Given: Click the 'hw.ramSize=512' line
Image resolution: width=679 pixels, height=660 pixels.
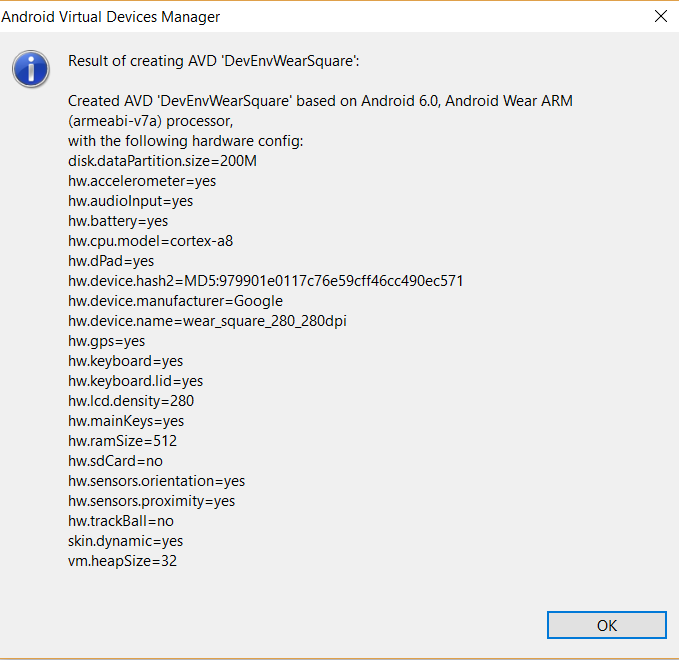Looking at the screenshot, I should tap(123, 441).
